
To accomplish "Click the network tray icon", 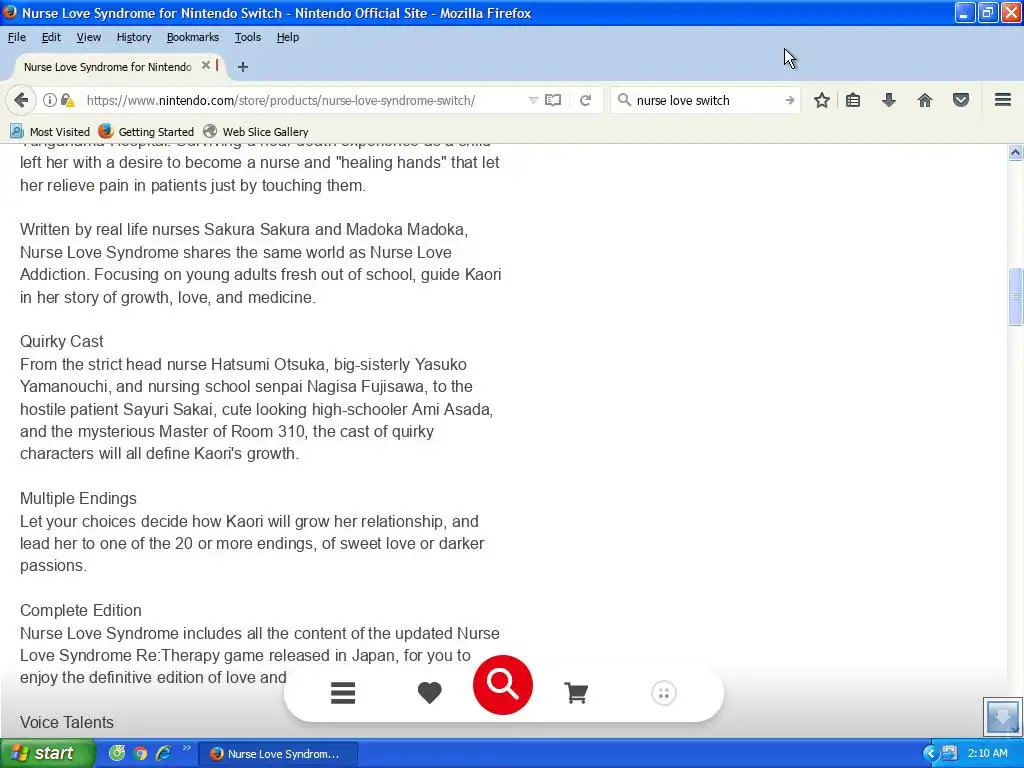I will [x=950, y=753].
